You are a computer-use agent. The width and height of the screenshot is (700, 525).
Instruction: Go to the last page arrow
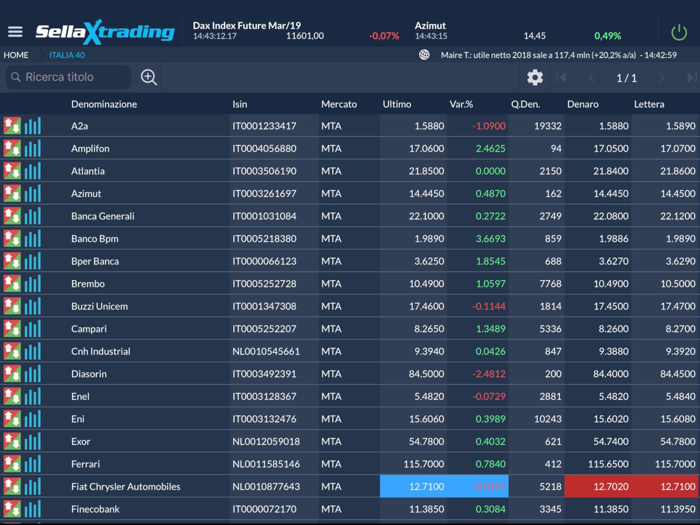coord(692,78)
